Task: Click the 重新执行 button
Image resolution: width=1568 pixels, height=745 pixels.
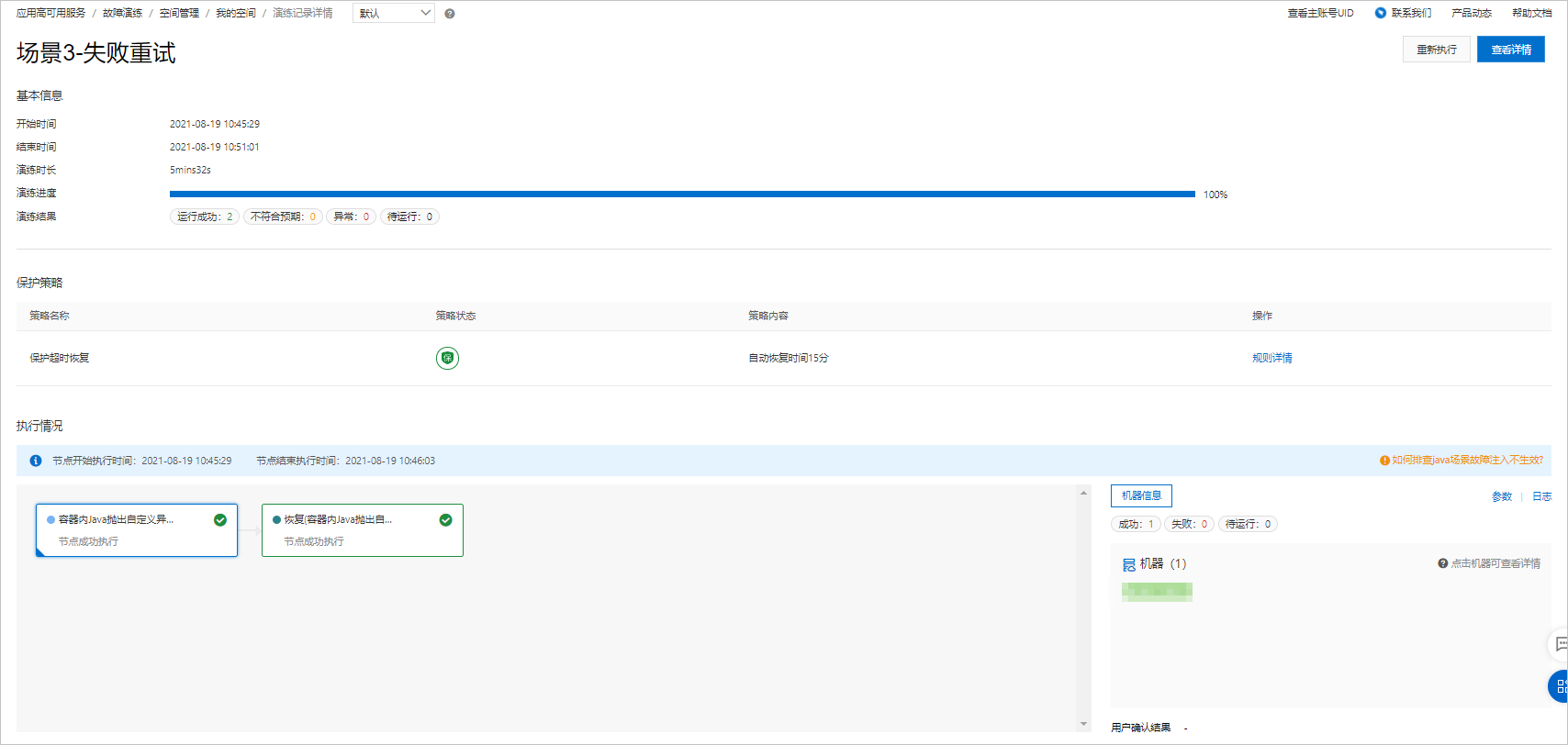Action: click(1437, 50)
